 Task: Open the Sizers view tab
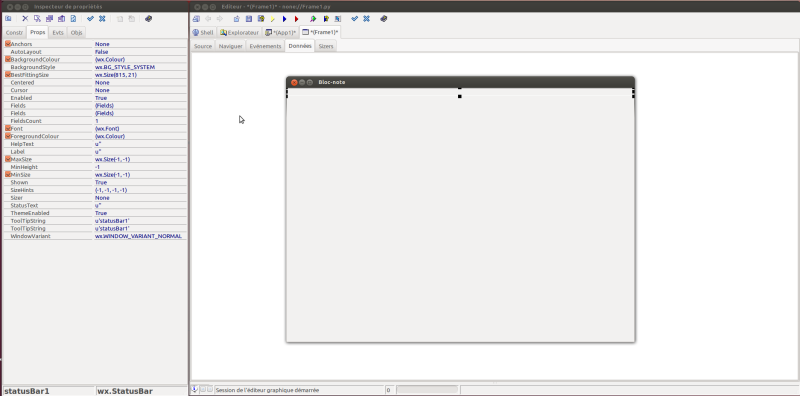[x=326, y=46]
